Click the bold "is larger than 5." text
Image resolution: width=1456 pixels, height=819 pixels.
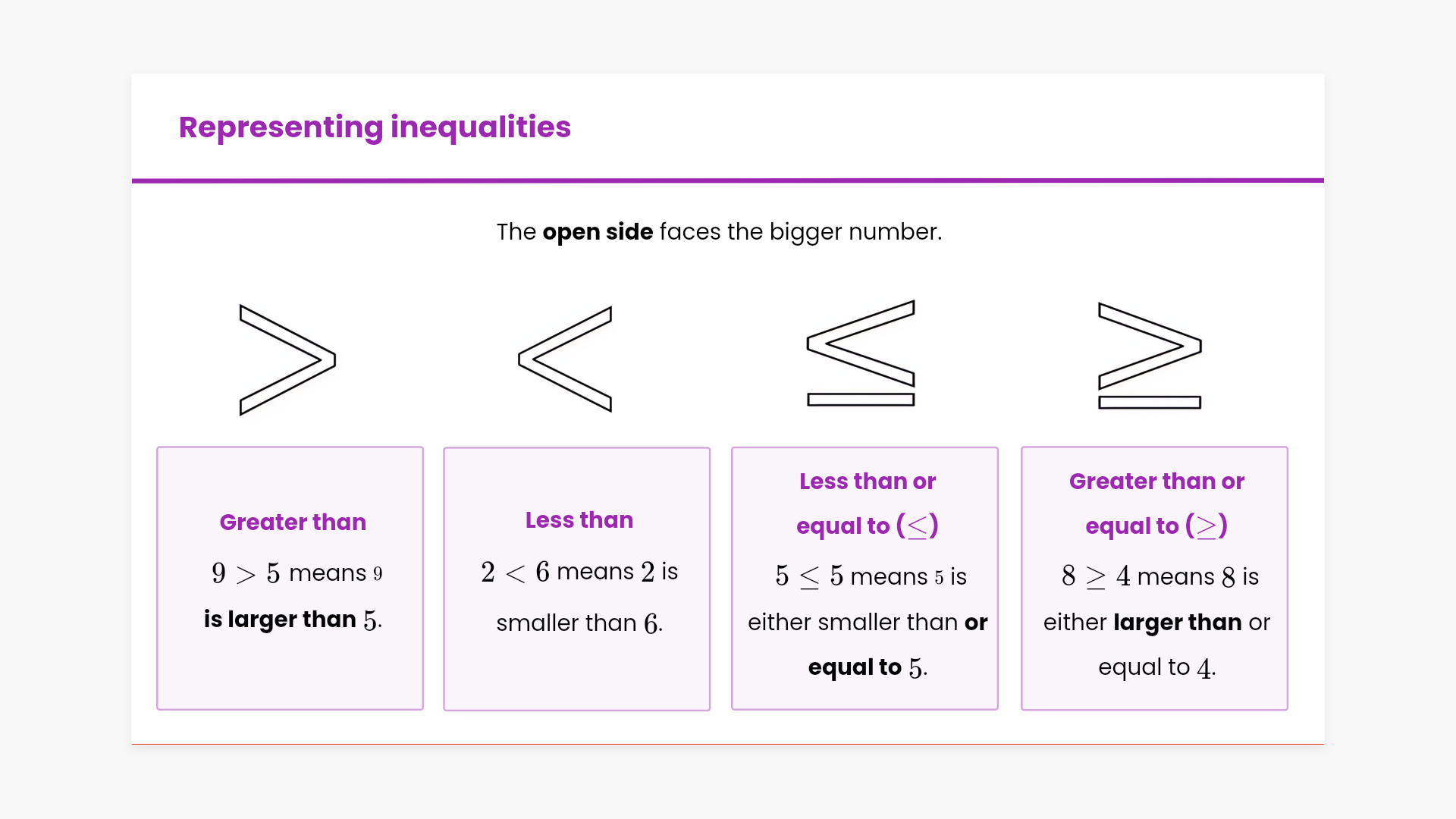tap(293, 620)
